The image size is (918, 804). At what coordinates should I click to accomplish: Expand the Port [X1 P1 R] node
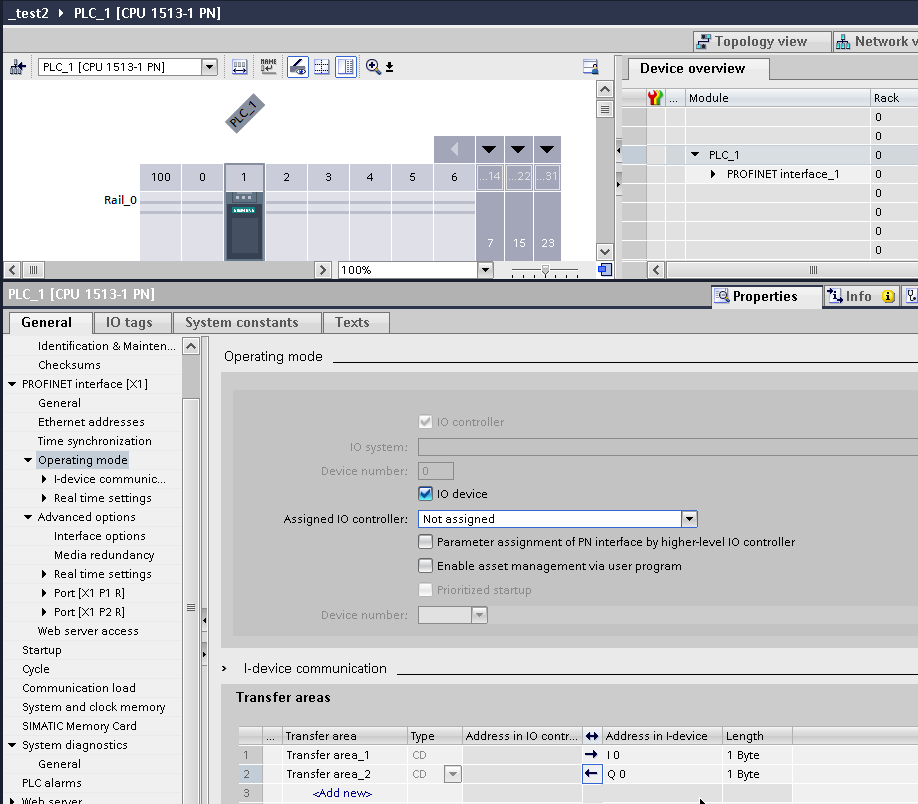(44, 593)
